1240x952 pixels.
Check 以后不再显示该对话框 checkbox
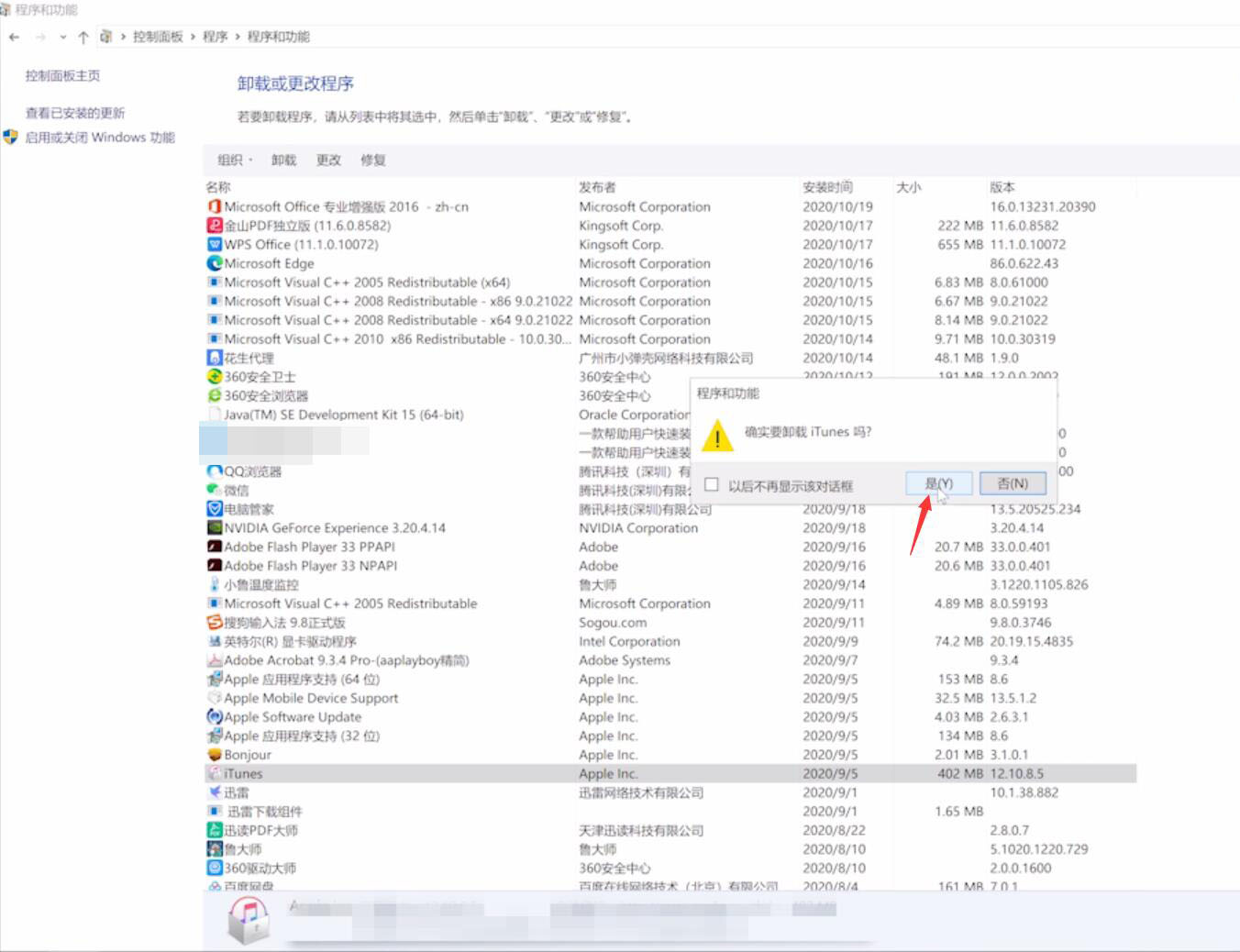(711, 484)
